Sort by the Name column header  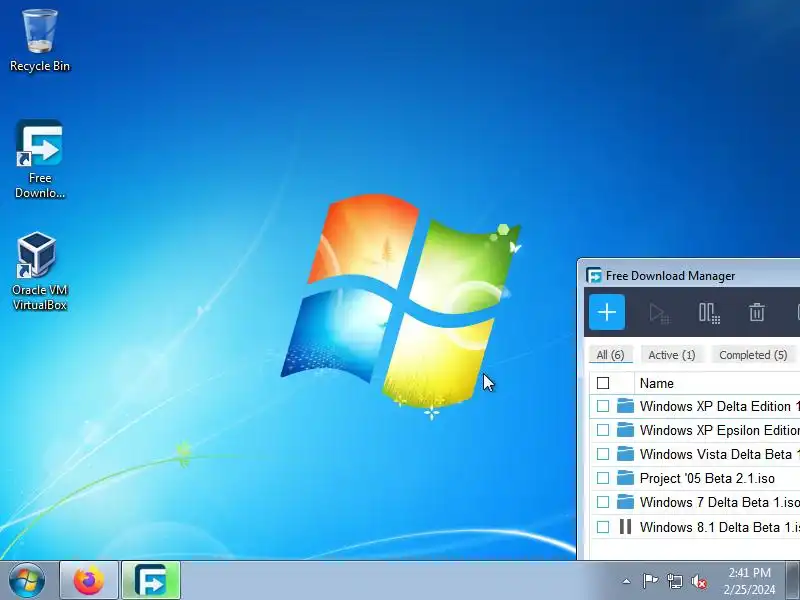(717, 383)
